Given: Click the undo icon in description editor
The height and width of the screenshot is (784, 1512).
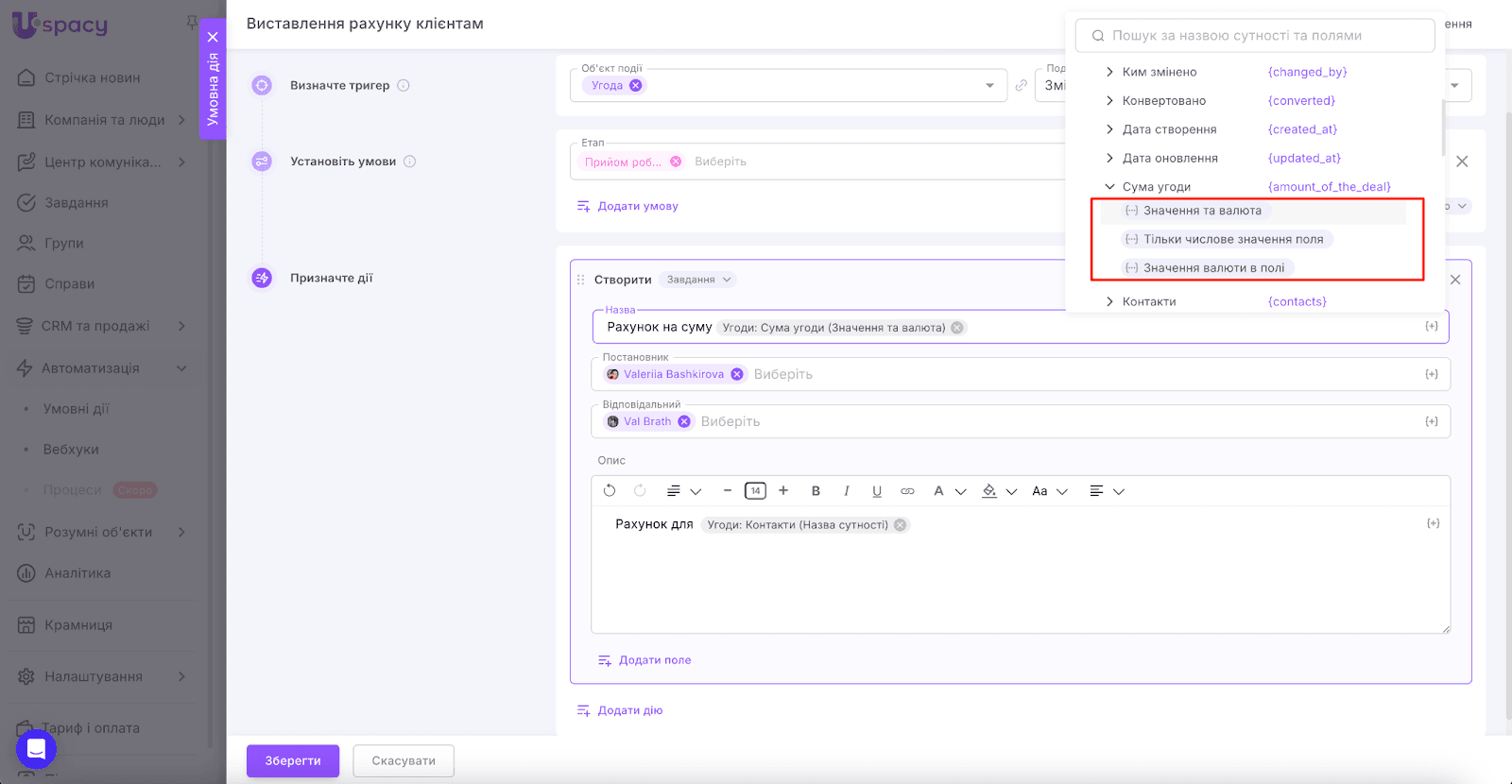Looking at the screenshot, I should 610,491.
